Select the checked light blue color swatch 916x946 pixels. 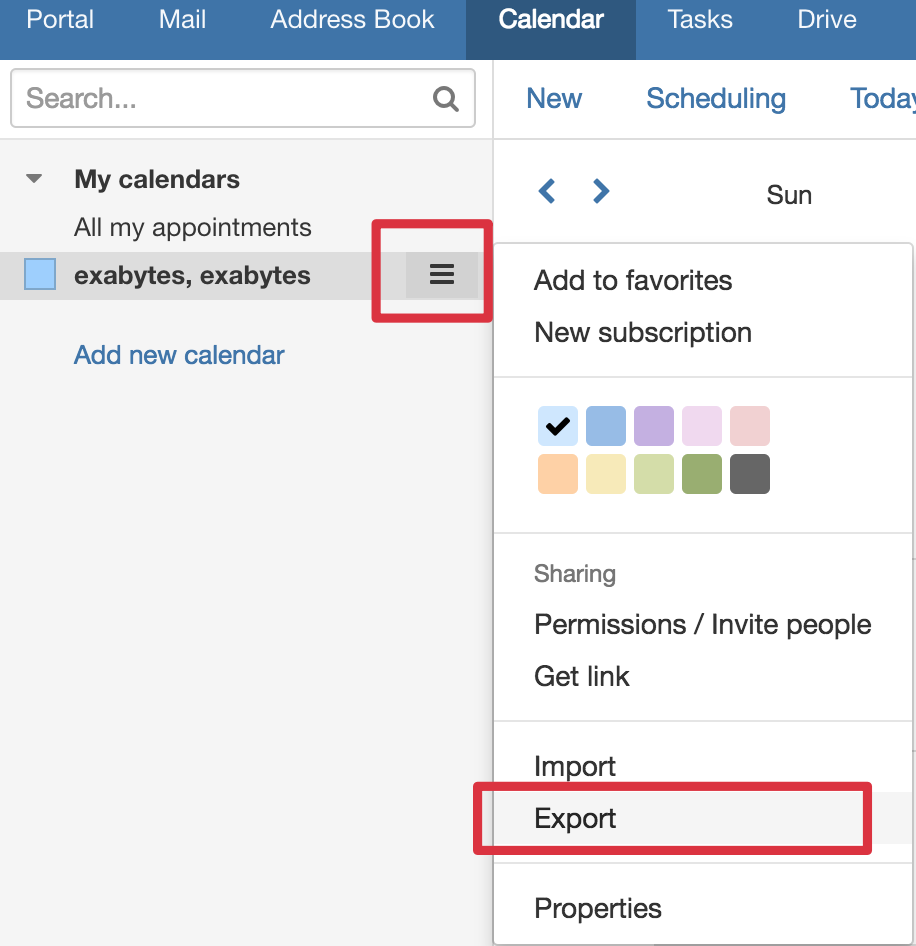(558, 426)
